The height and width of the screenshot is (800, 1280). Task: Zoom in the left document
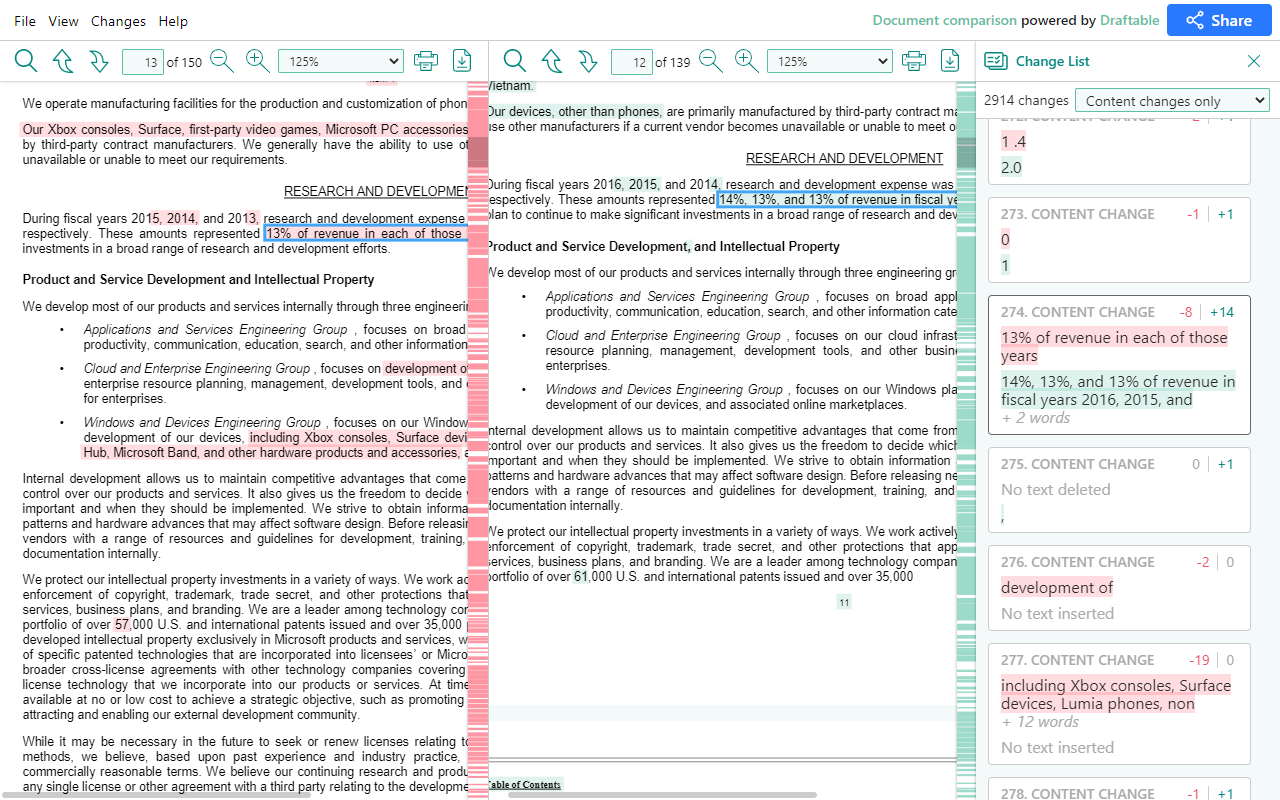coord(258,61)
